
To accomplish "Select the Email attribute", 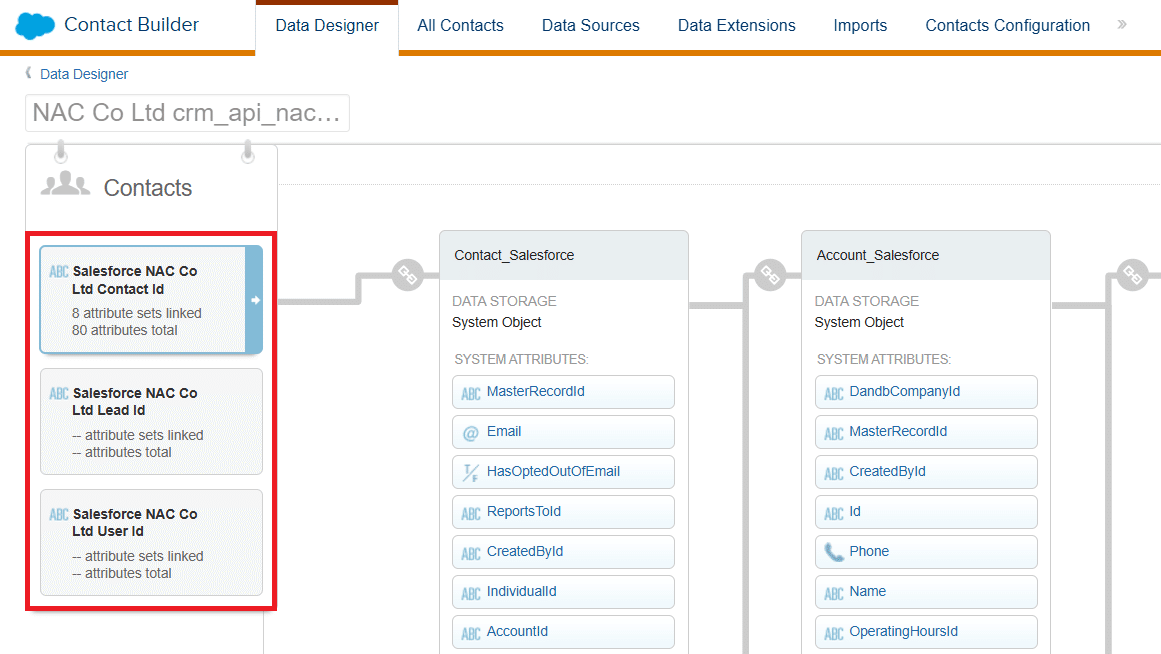I will [563, 432].
